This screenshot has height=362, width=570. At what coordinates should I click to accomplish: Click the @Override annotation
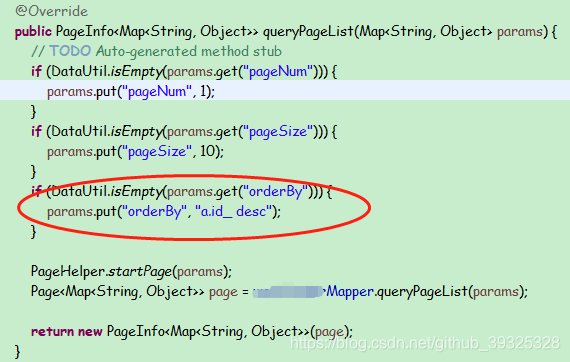coord(51,11)
